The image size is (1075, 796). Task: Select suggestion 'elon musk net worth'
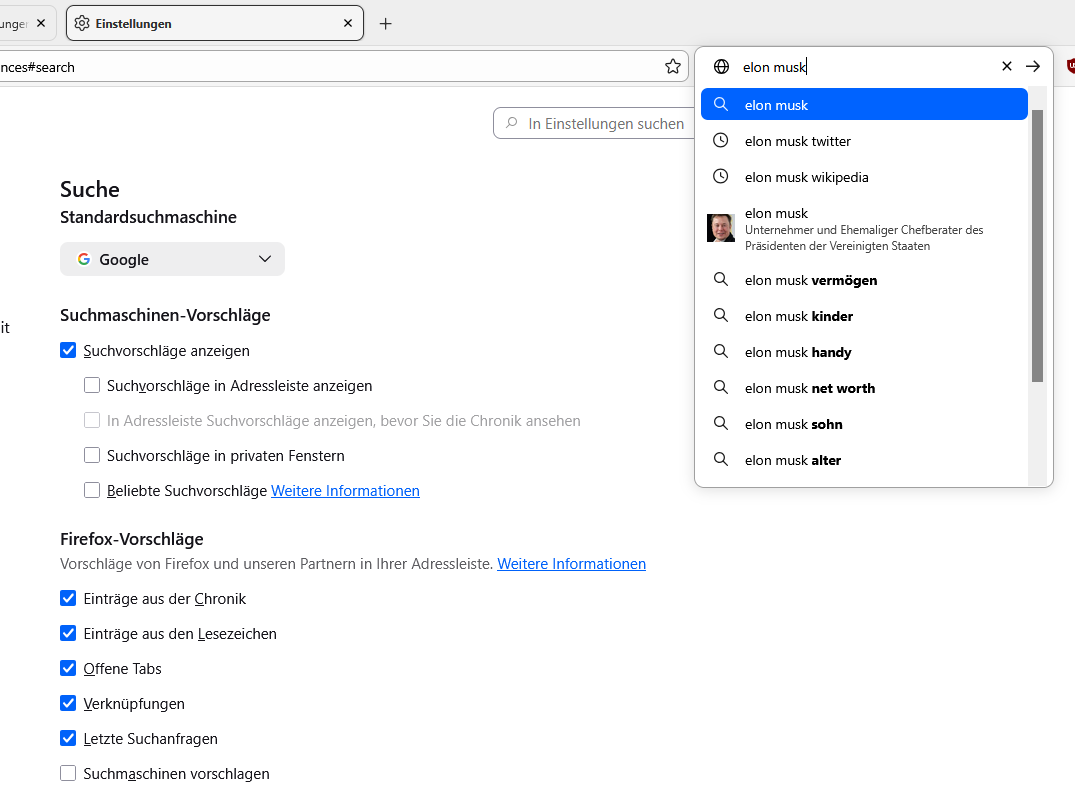click(809, 388)
